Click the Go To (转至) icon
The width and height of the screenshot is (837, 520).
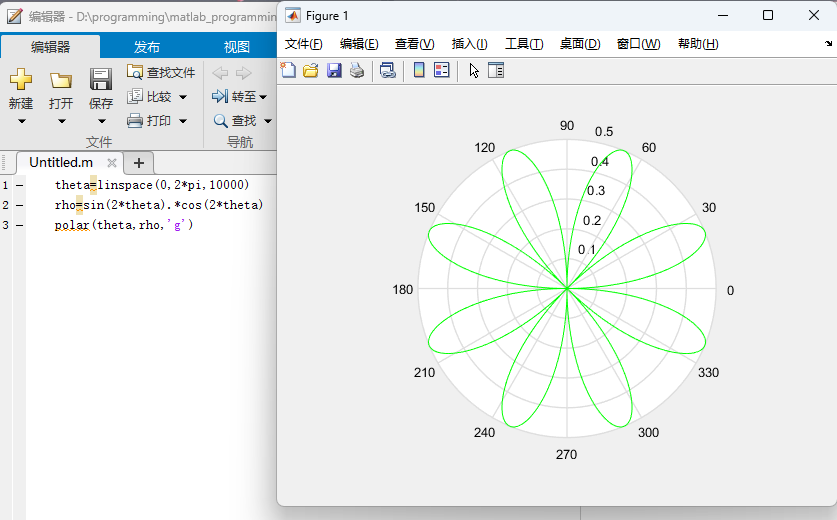point(219,96)
